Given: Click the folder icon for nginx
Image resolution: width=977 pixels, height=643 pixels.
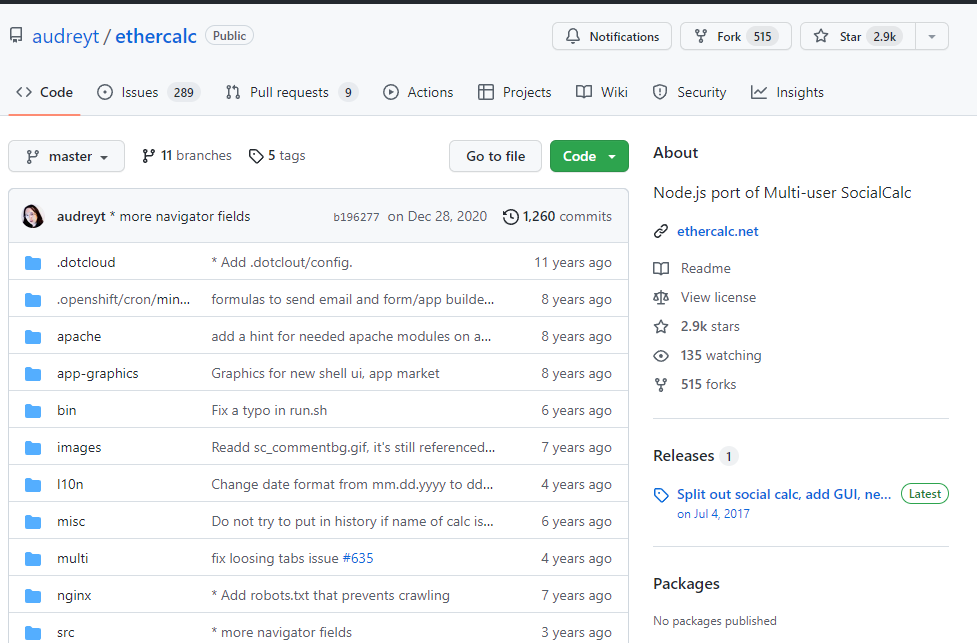Looking at the screenshot, I should coord(33,596).
